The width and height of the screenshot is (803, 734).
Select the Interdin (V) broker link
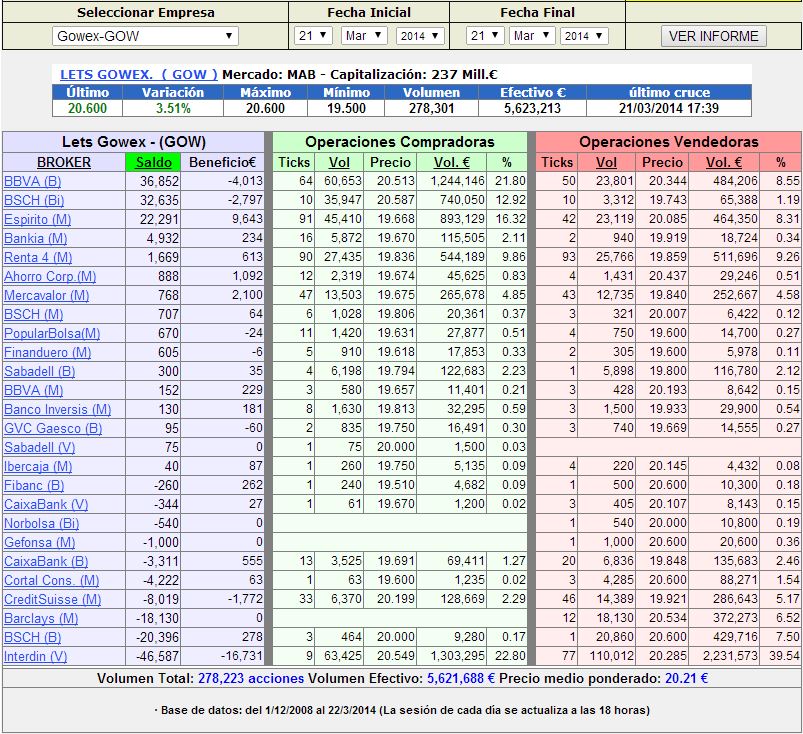tap(36, 656)
